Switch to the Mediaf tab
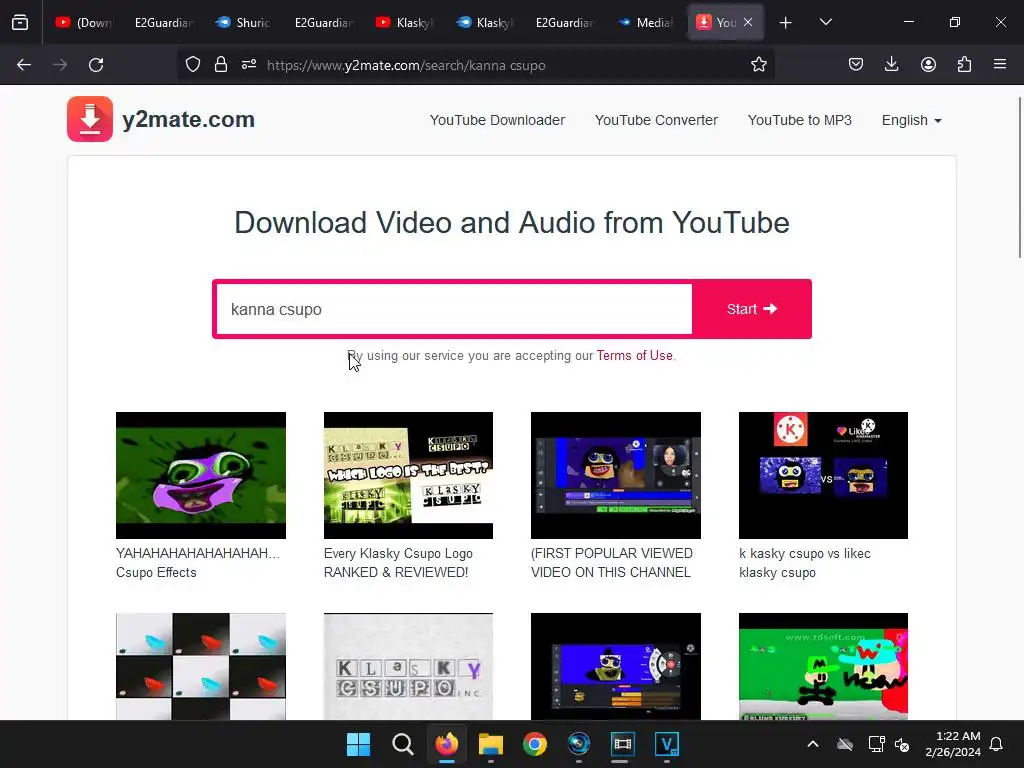1024x768 pixels. click(x=645, y=23)
